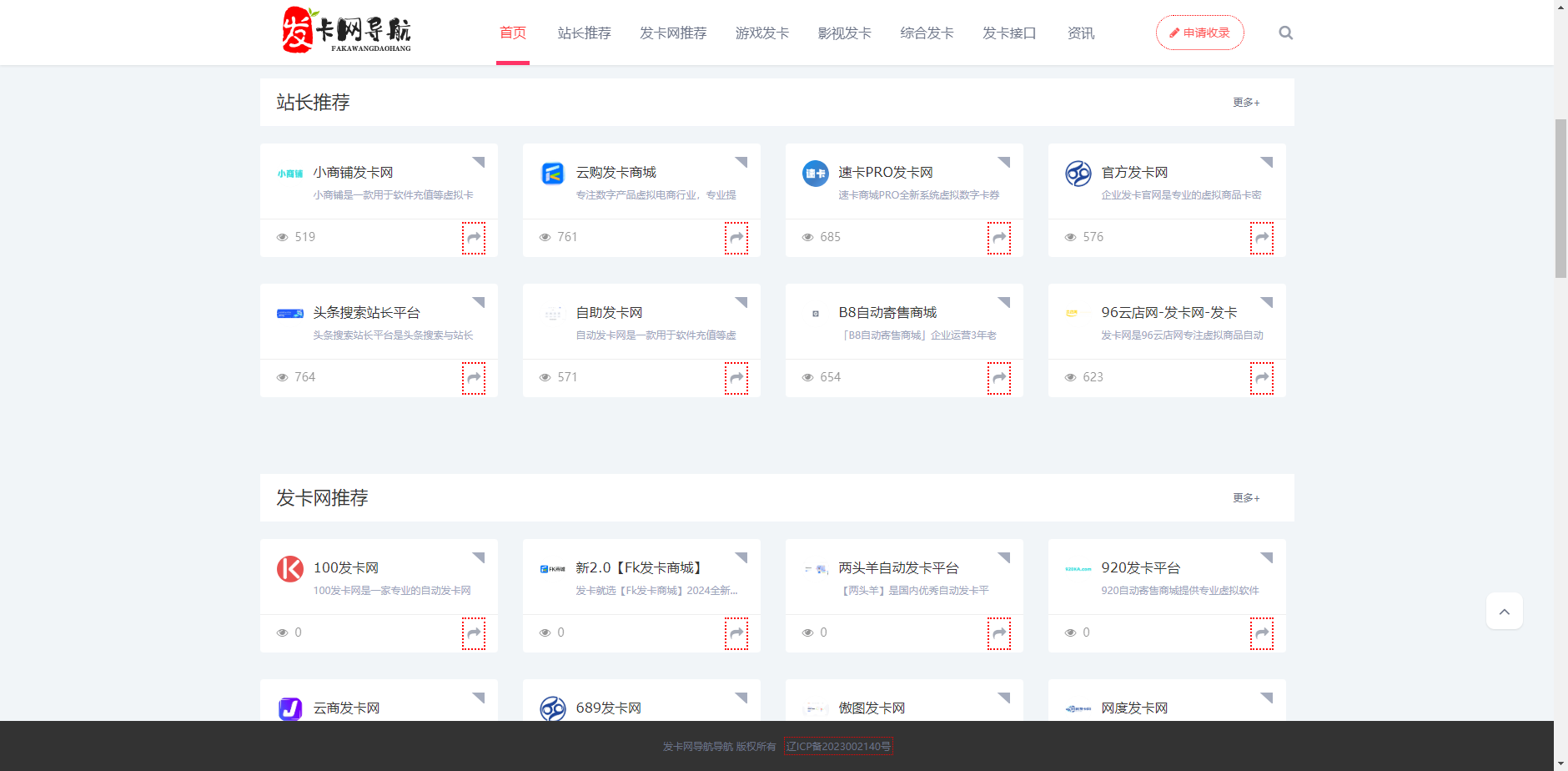Go to 游戏发卡 in navigation

762,33
